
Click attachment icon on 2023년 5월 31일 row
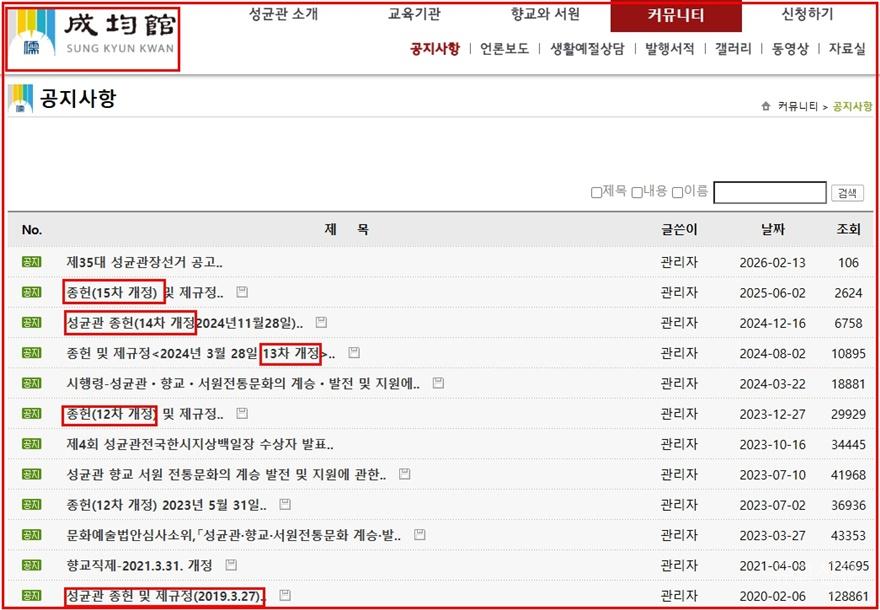pyautogui.click(x=285, y=504)
